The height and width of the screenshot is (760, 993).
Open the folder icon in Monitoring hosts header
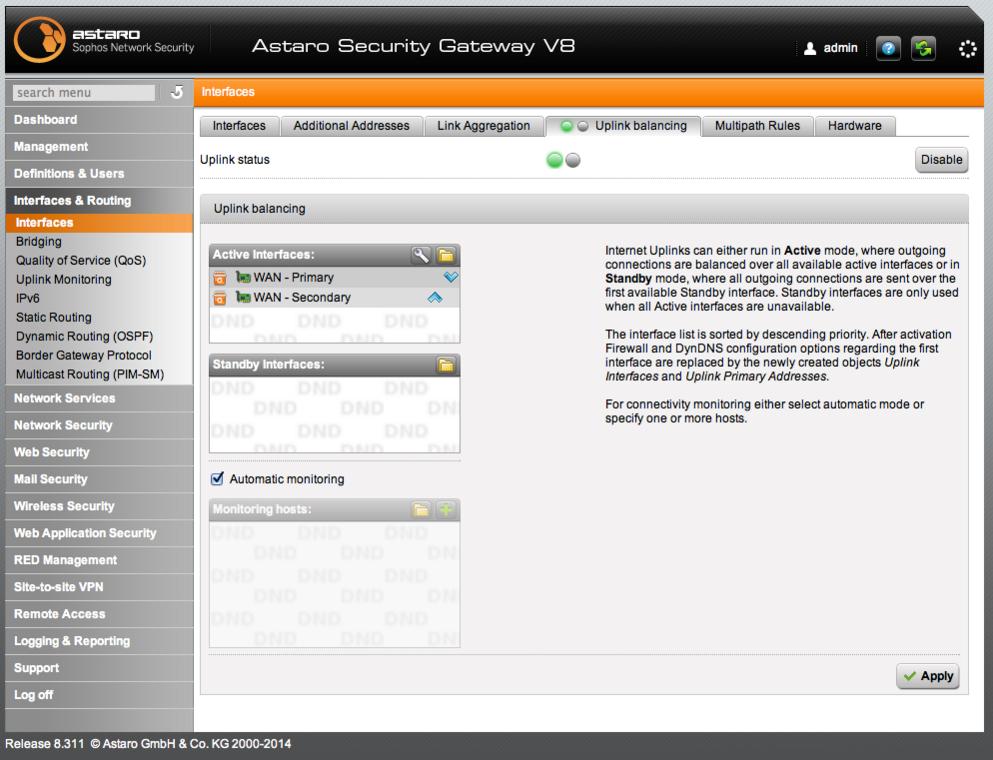[421, 509]
